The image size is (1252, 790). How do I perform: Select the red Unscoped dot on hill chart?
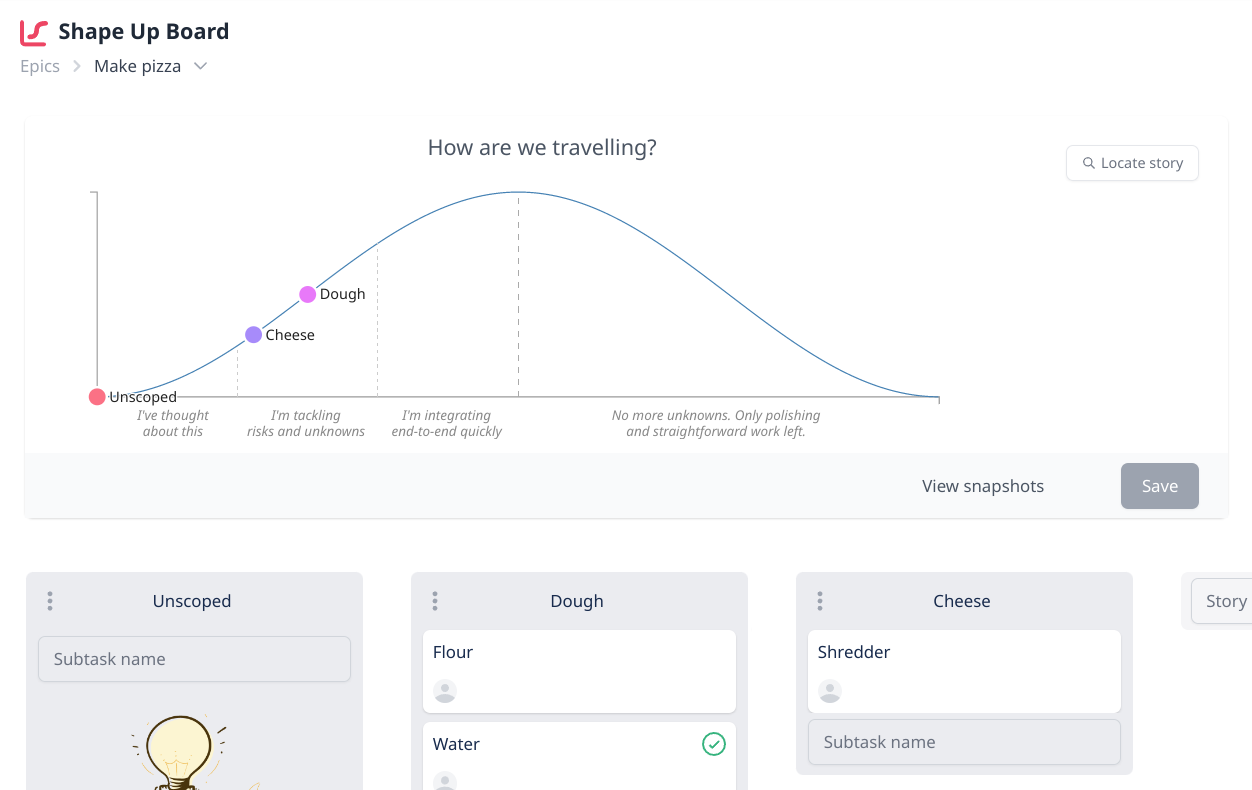[97, 397]
